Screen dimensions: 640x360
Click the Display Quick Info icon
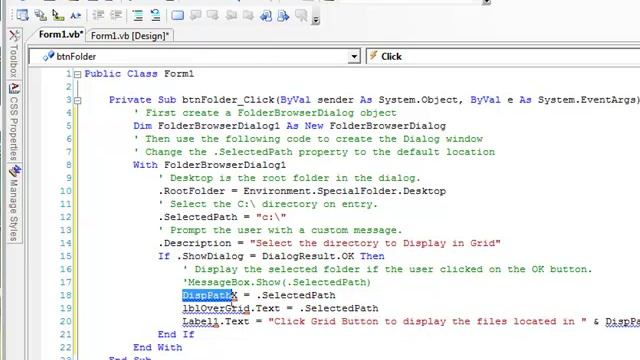point(58,16)
